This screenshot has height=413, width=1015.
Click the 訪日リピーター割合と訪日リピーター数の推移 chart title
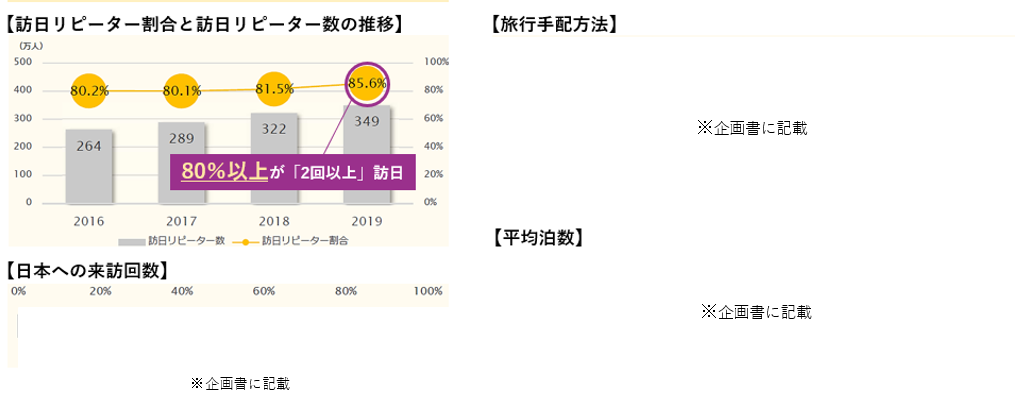click(x=207, y=25)
